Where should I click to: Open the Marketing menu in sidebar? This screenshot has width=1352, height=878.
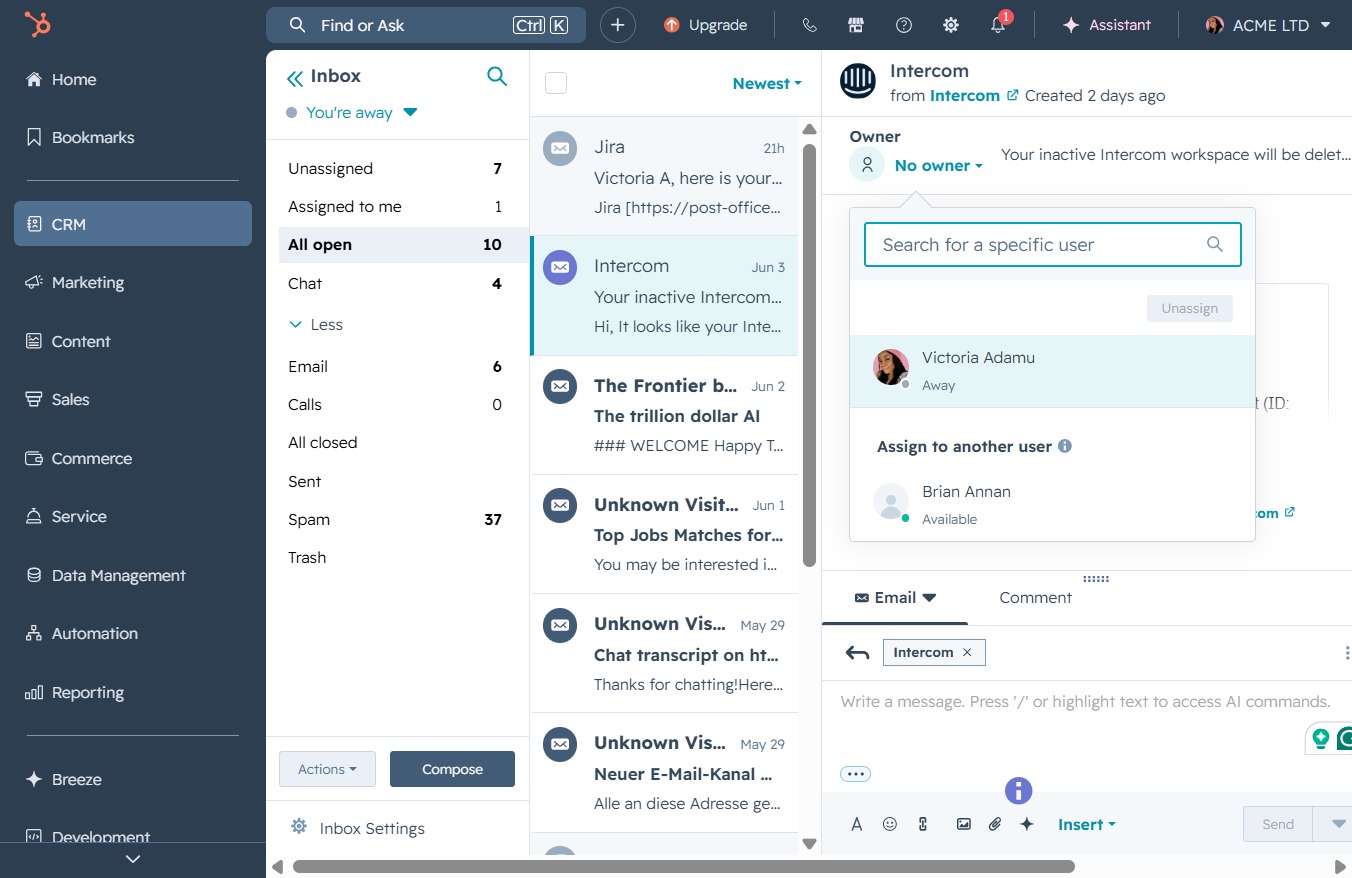[133, 283]
